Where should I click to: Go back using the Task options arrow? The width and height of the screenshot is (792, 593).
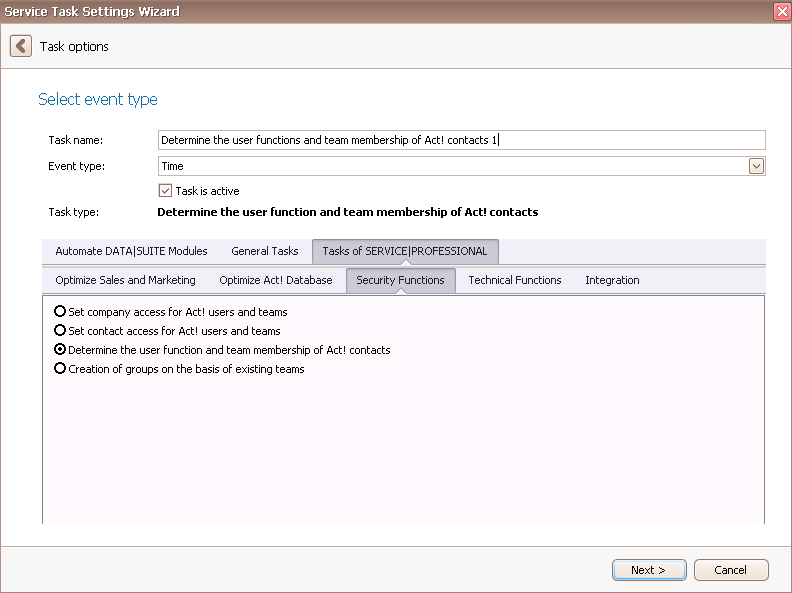pyautogui.click(x=21, y=46)
